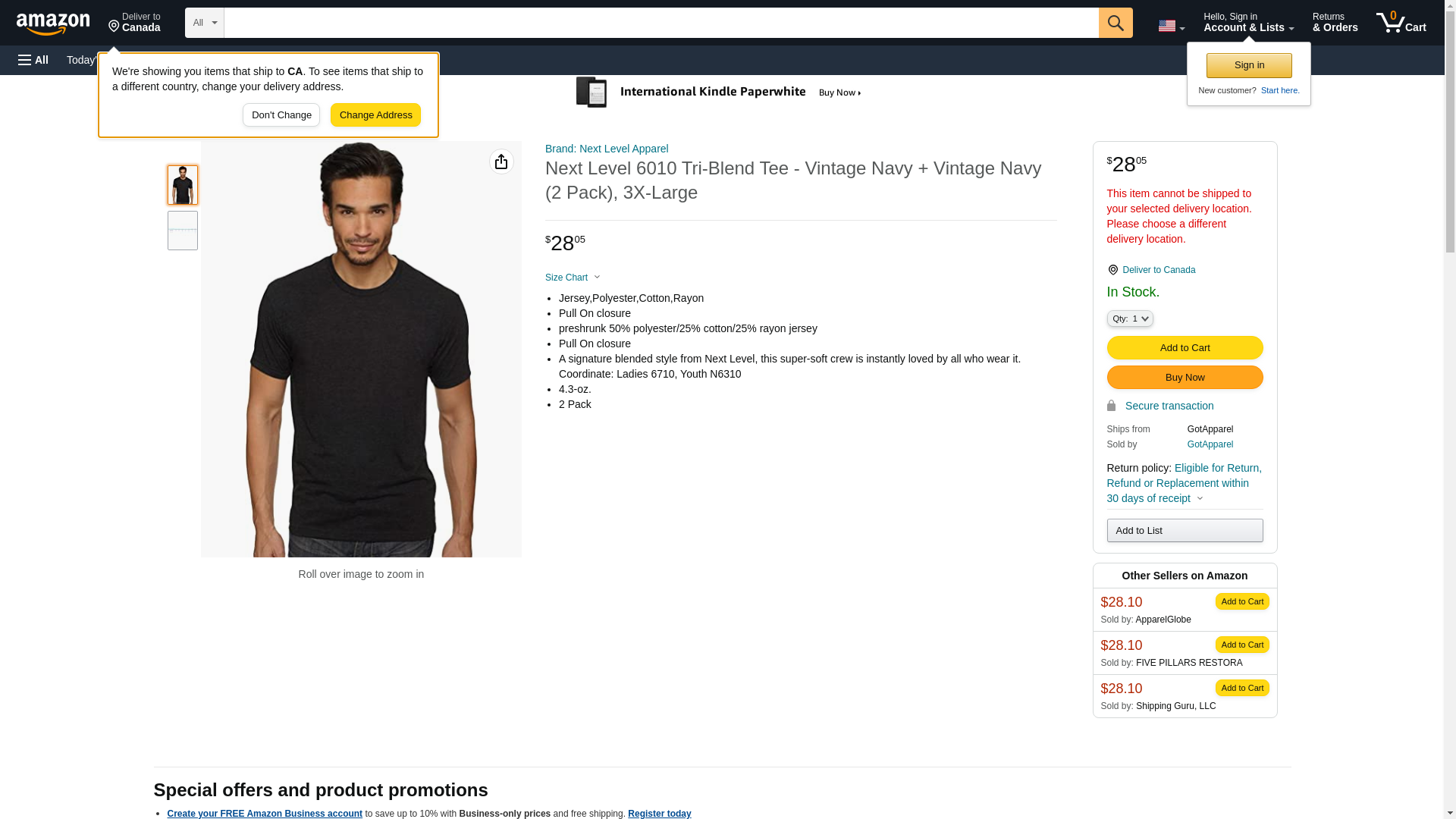Open the search category All dropdown
Image resolution: width=1456 pixels, height=819 pixels.
pos(204,23)
